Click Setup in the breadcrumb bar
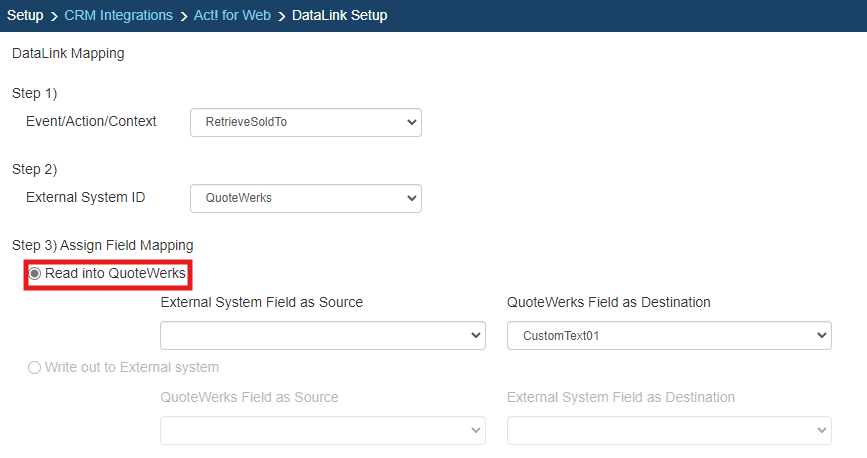This screenshot has height=458, width=867. click(x=25, y=16)
